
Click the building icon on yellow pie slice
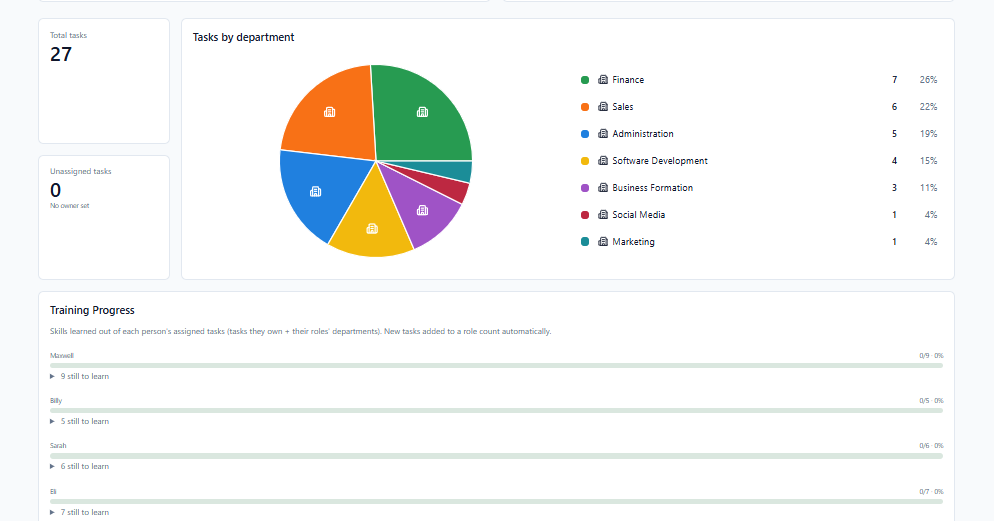pyautogui.click(x=372, y=228)
